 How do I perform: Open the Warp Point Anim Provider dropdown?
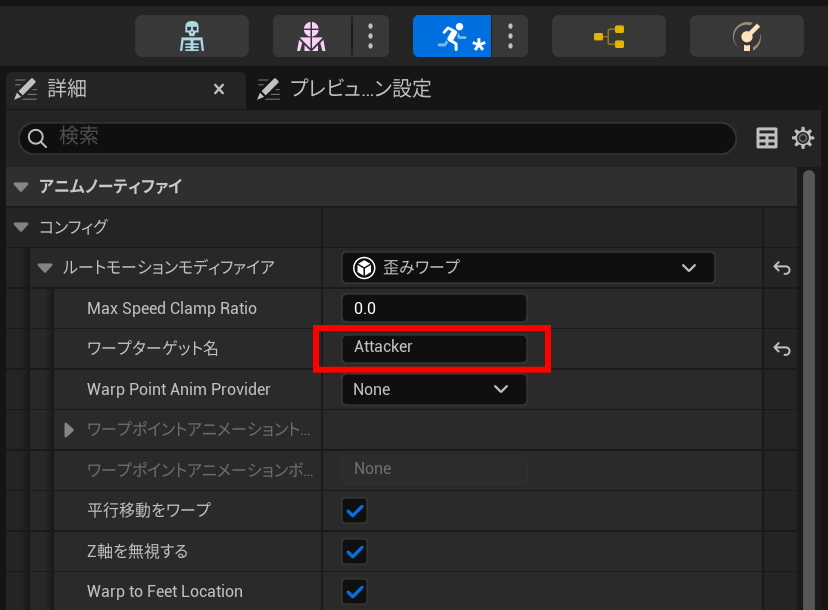point(433,389)
